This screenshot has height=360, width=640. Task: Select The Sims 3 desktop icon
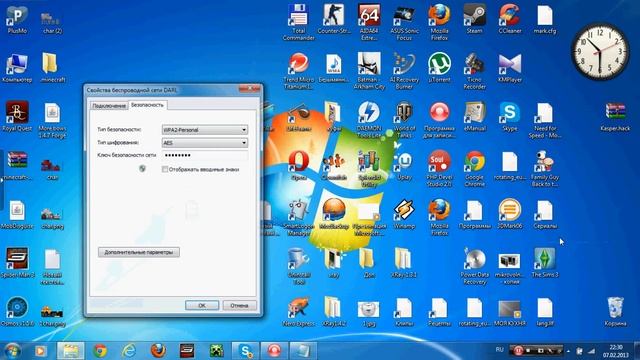(545, 264)
